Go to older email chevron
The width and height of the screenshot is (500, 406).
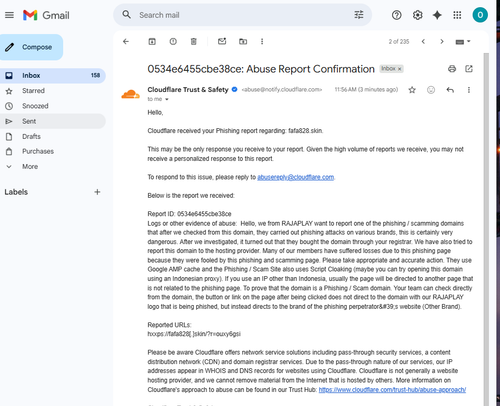(x=442, y=41)
